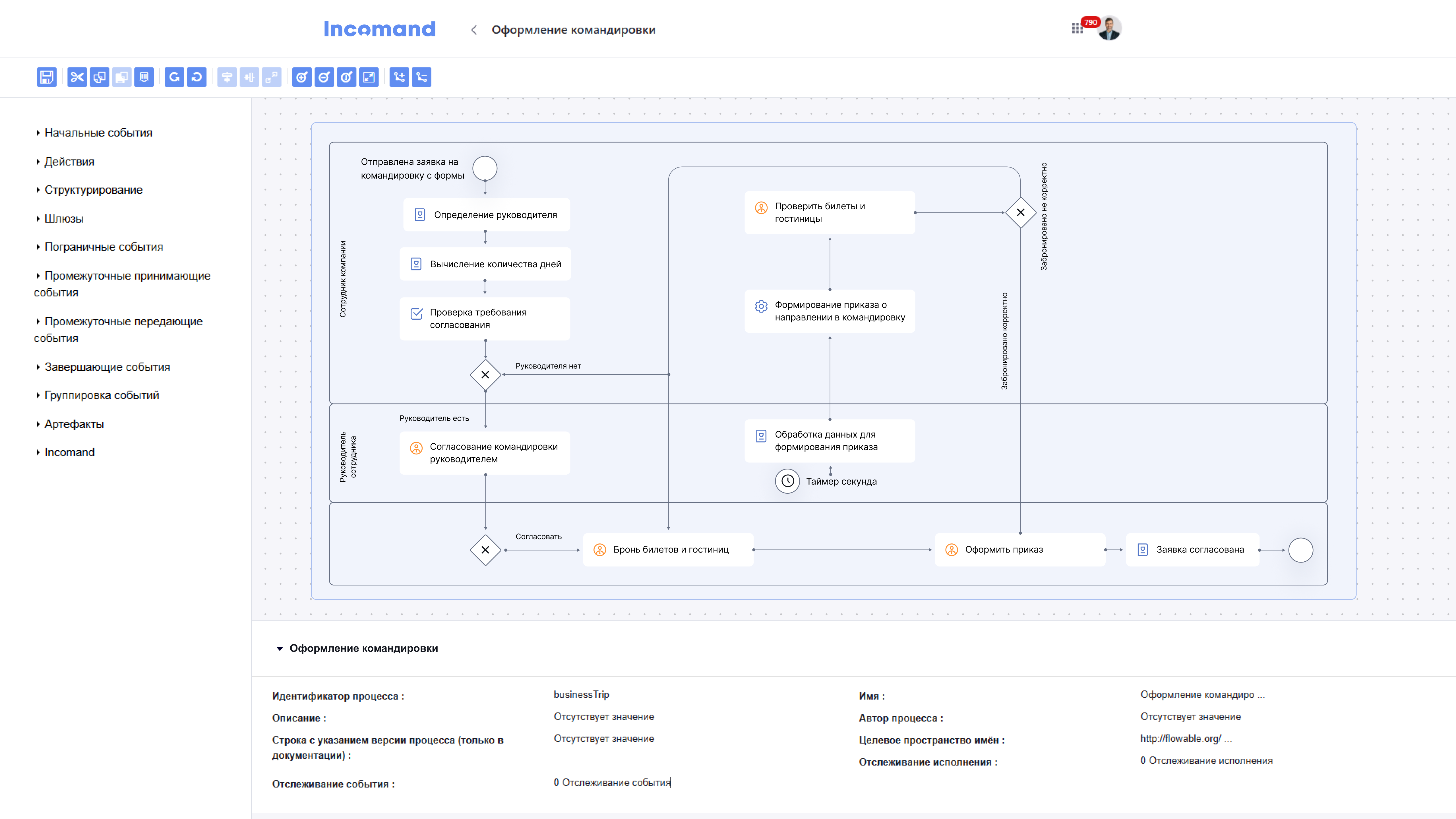Expand the Incomand palette group
This screenshot has height=819, width=1456.
(69, 452)
